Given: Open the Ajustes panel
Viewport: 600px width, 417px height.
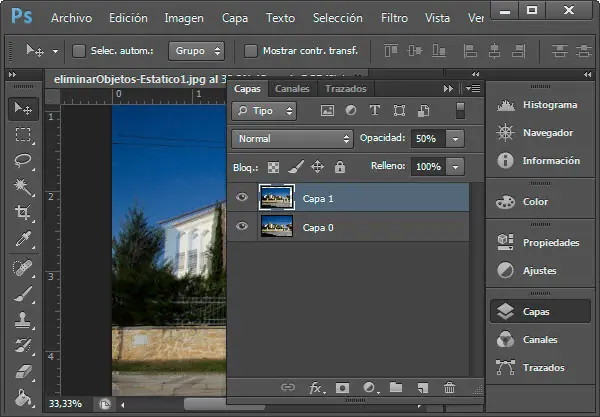Looking at the screenshot, I should pyautogui.click(x=539, y=270).
